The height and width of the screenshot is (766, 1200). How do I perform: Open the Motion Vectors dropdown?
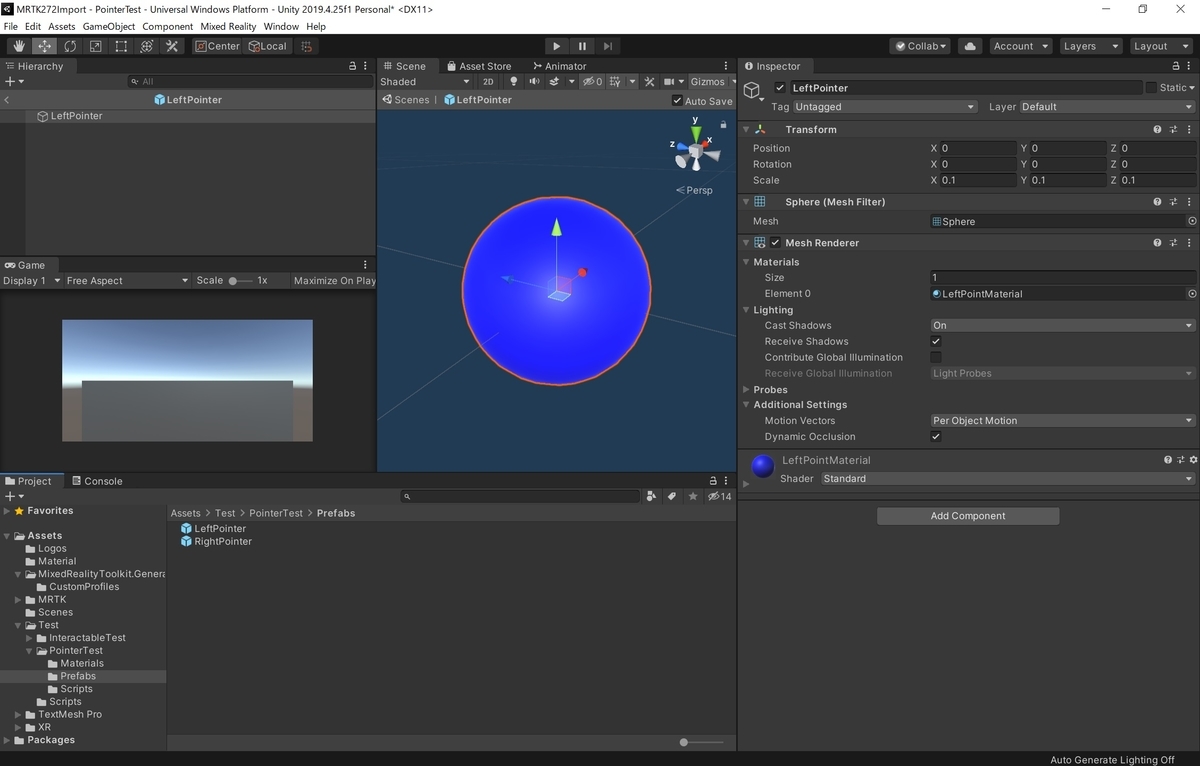[1062, 421]
